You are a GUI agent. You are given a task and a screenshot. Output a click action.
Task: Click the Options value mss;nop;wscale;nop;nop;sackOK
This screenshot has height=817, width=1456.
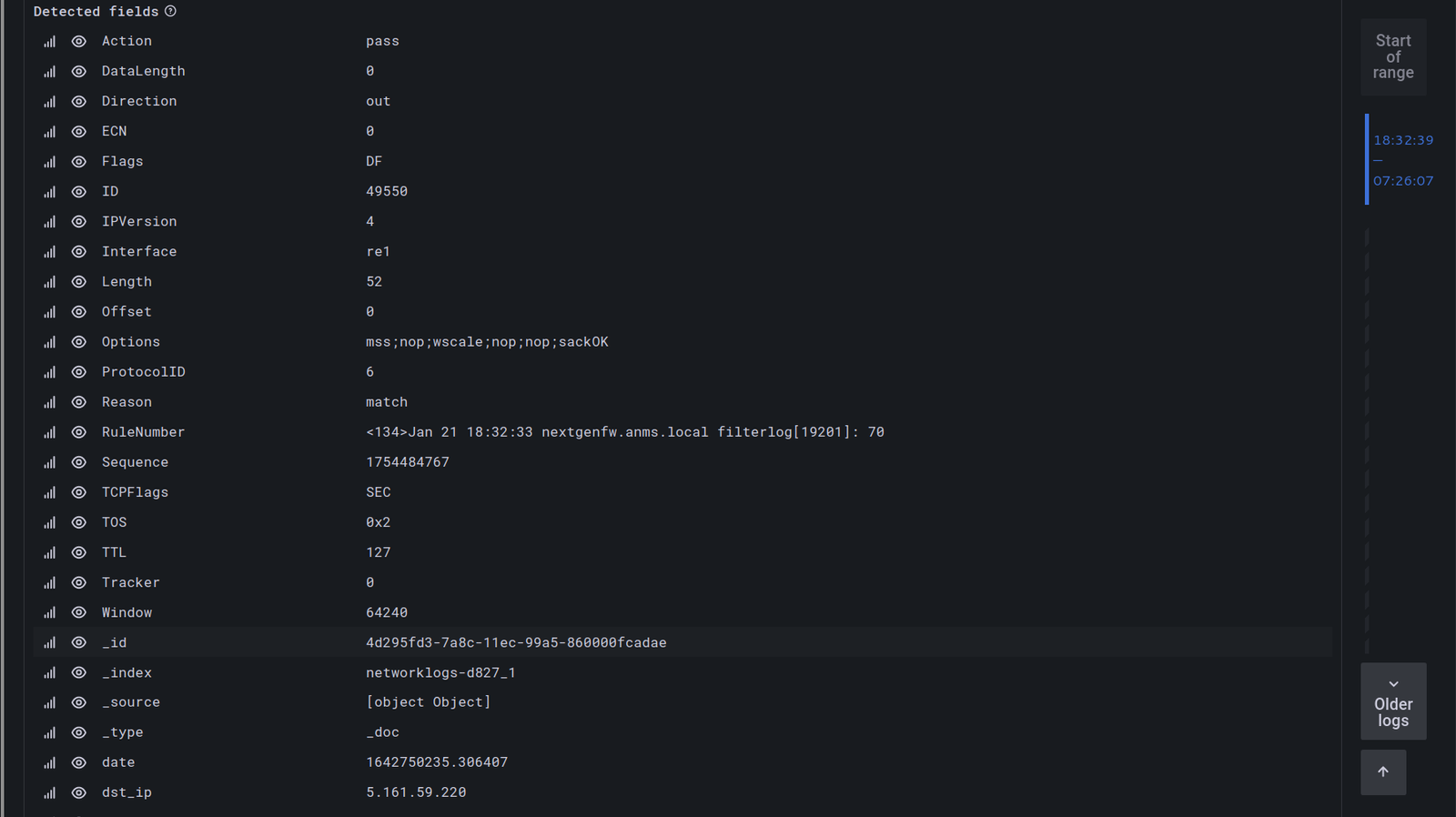click(487, 342)
